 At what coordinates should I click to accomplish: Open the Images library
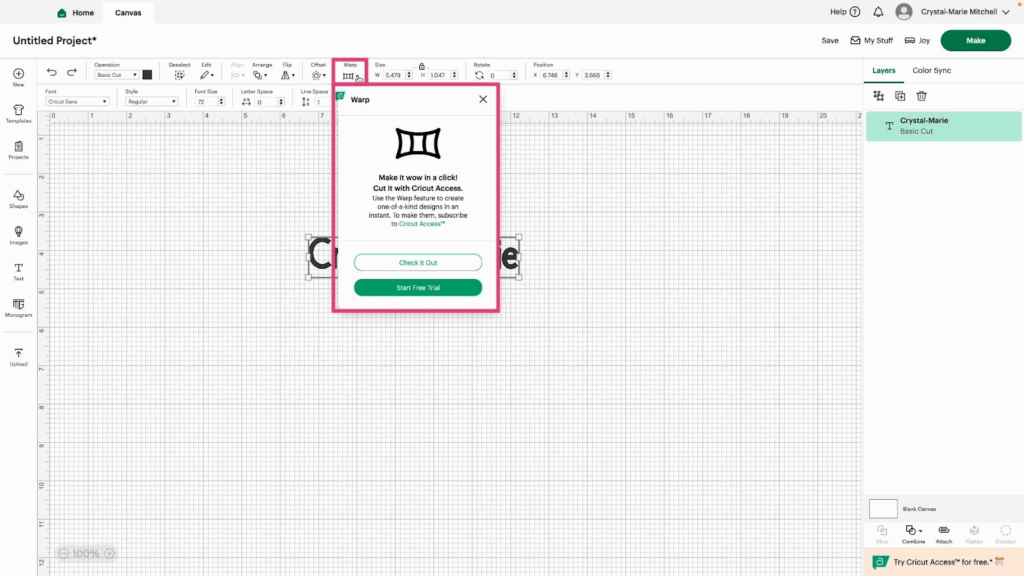pyautogui.click(x=18, y=235)
